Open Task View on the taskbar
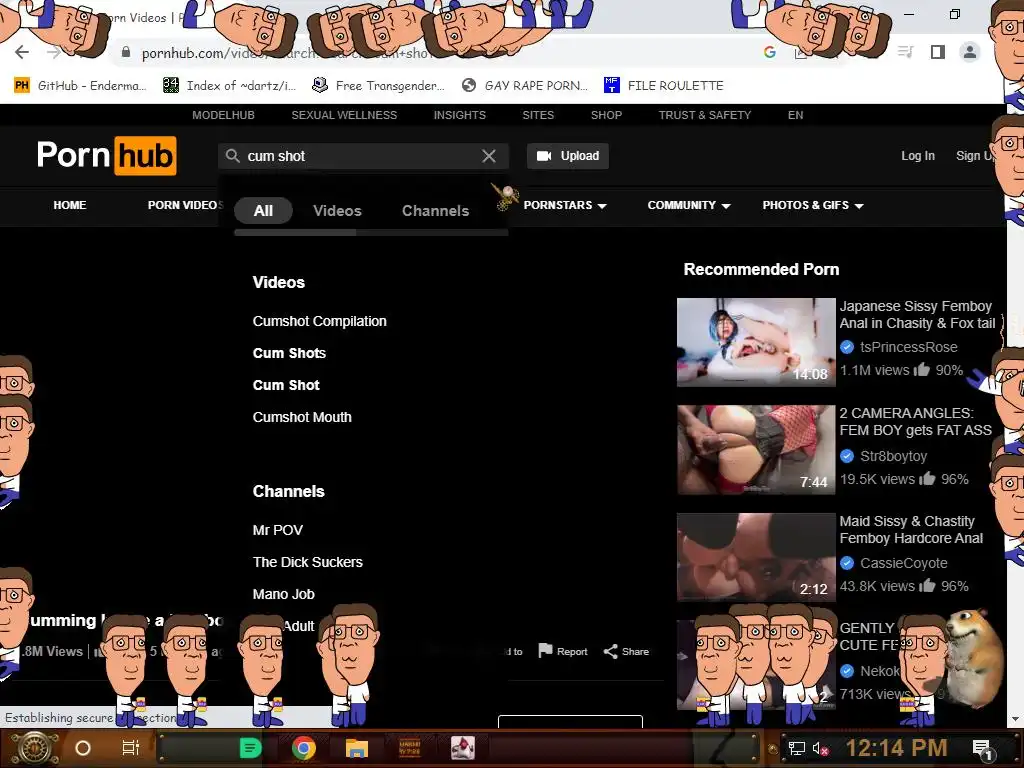The image size is (1024, 768). (131, 748)
